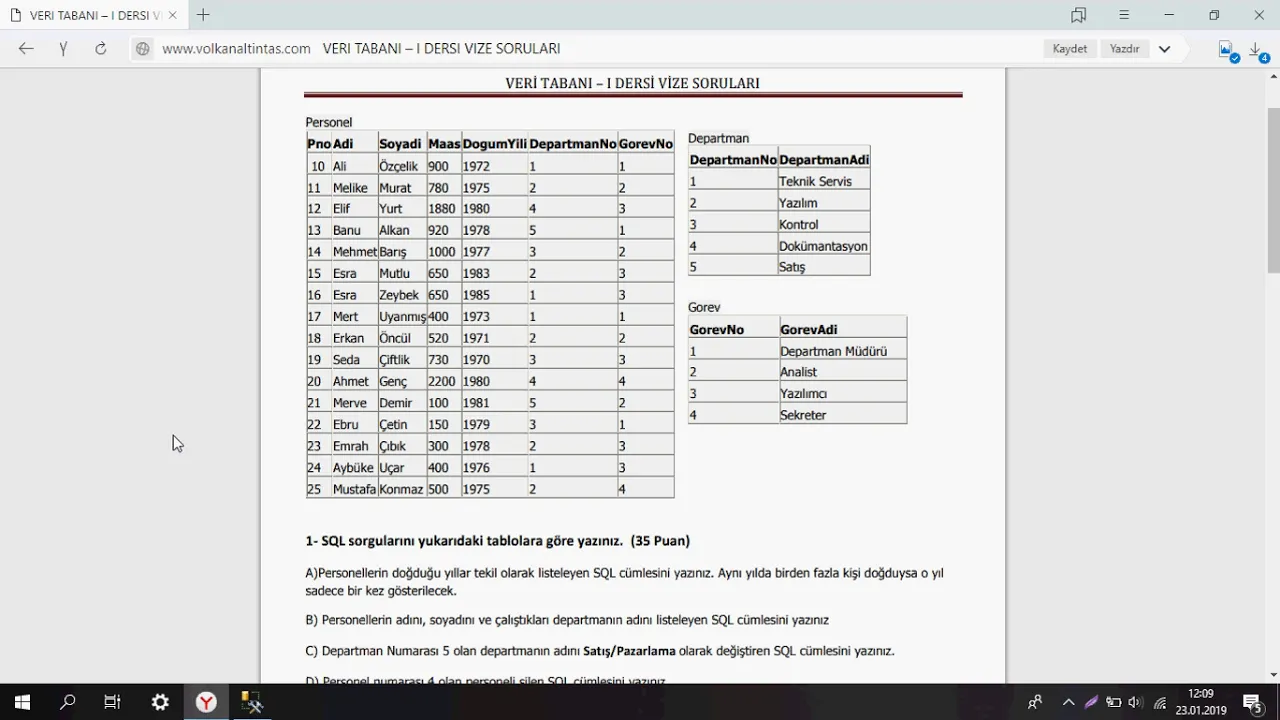The height and width of the screenshot is (720, 1280).
Task: Click the Yandex home 'Y' icon in toolbar
Action: pos(63,48)
